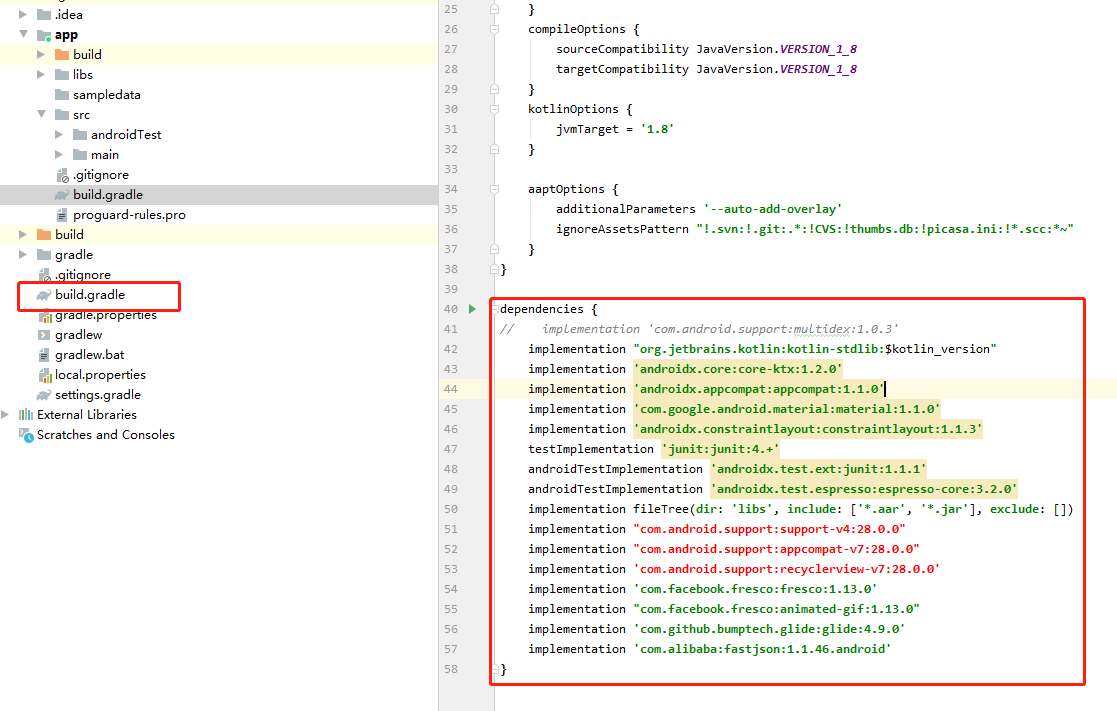Click the jvmTarget '1.8' value
The width and height of the screenshot is (1117, 711).
coord(657,129)
